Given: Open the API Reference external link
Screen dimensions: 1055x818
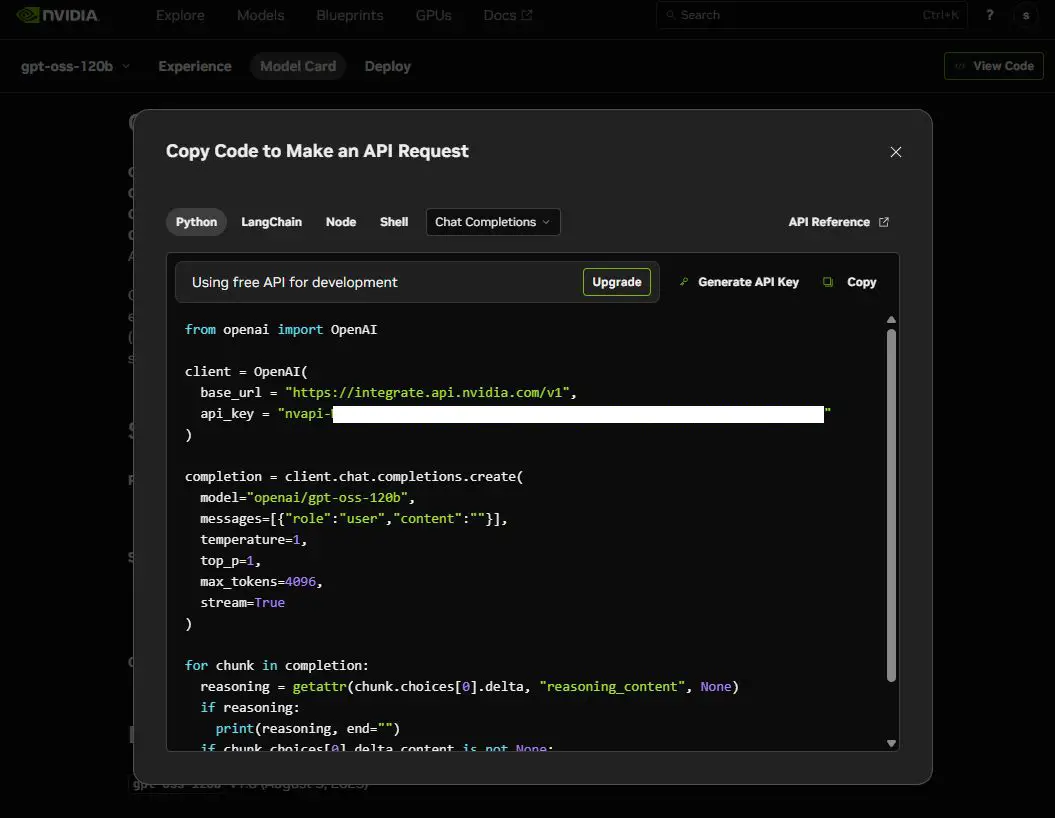Looking at the screenshot, I should click(838, 222).
